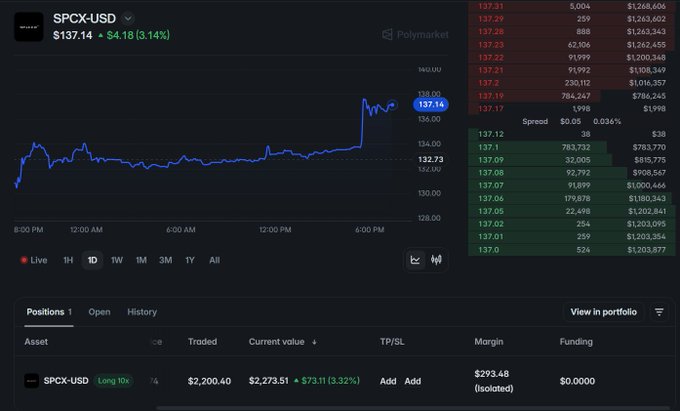This screenshot has width=680, height=411.
Task: Click bid price 137.09 in order book
Action: [490, 160]
